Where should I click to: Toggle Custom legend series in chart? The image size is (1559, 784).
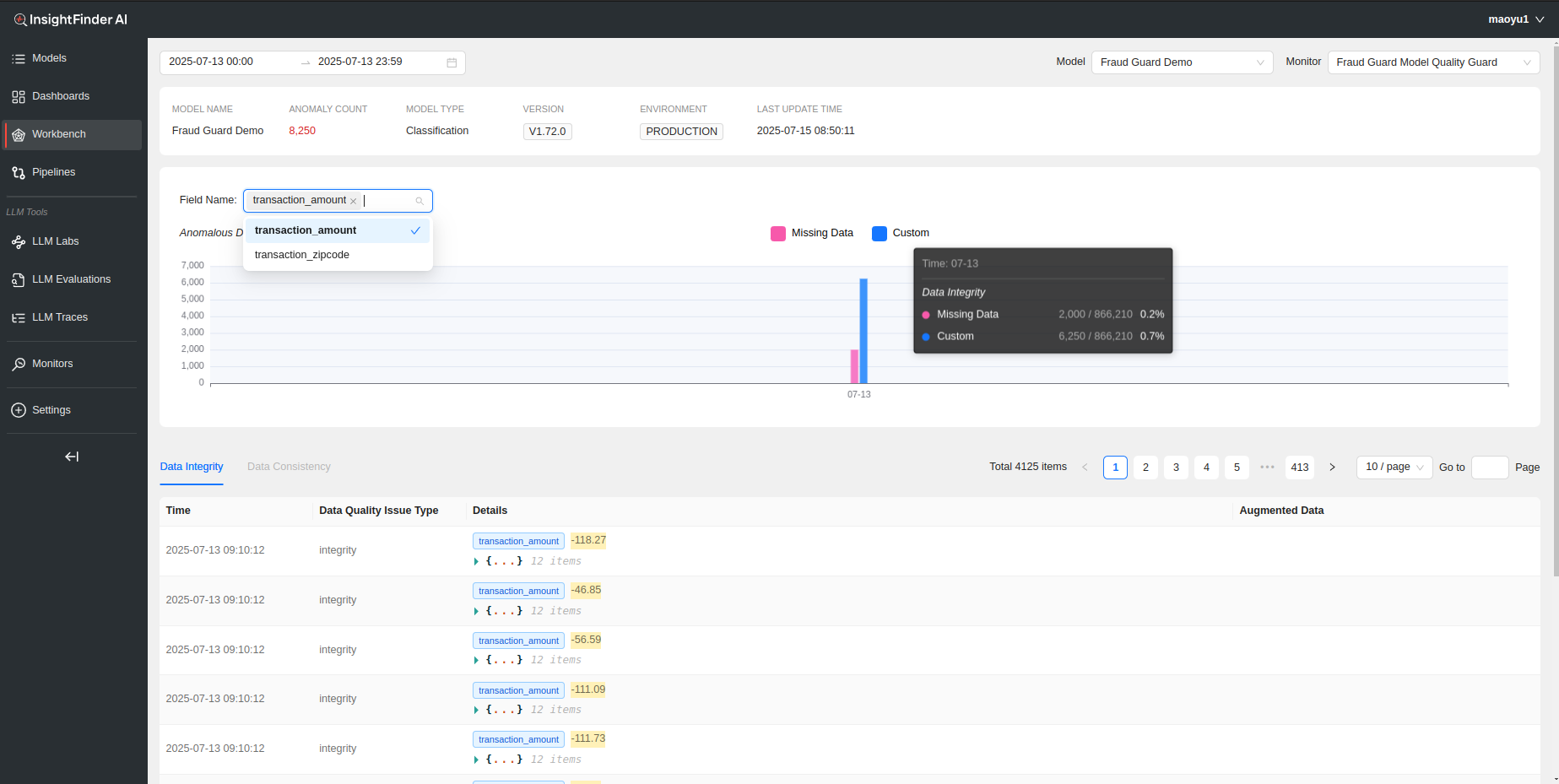[x=880, y=234]
